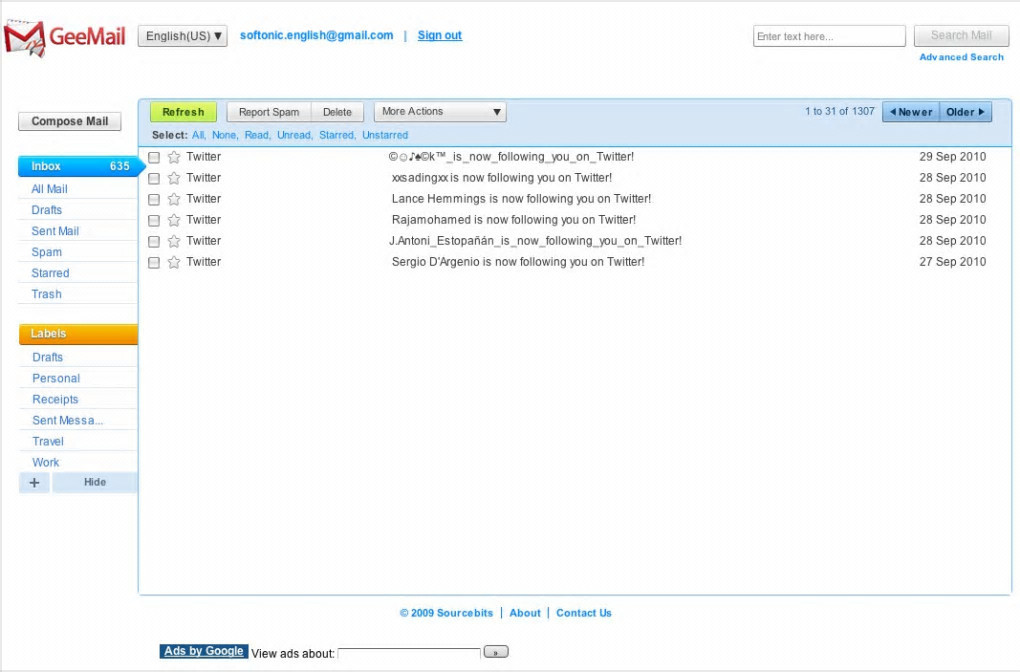Open the Spam folder
This screenshot has height=672, width=1020.
pos(47,252)
